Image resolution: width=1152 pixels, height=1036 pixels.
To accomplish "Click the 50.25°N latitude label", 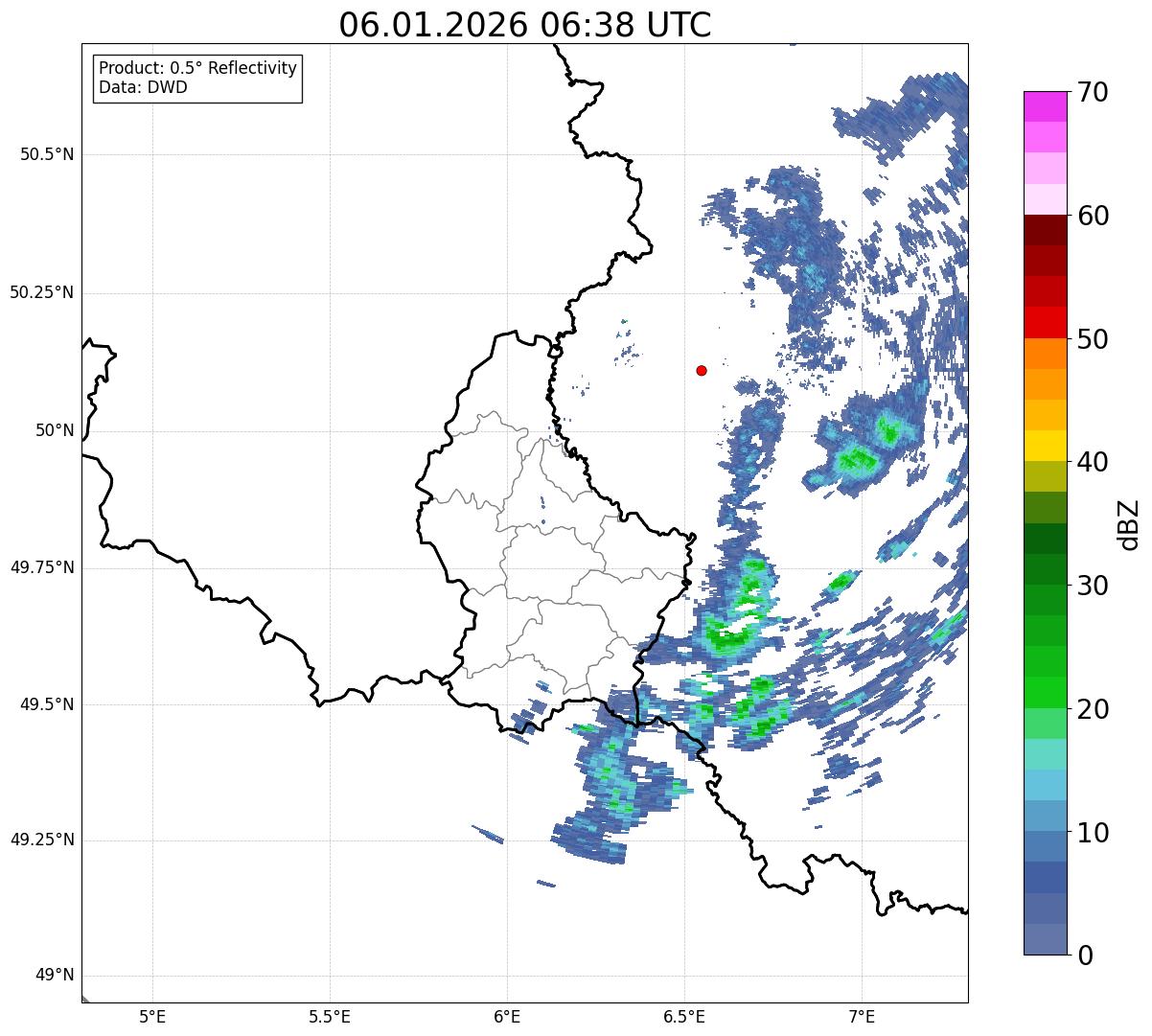I will click(42, 292).
